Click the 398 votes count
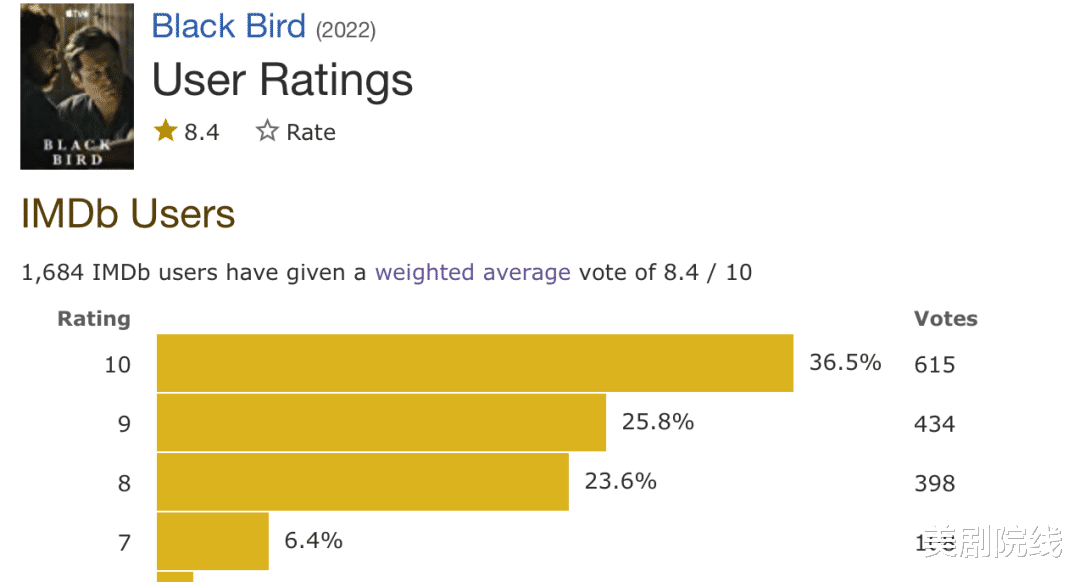Image resolution: width=1080 pixels, height=582 pixels. 935,483
